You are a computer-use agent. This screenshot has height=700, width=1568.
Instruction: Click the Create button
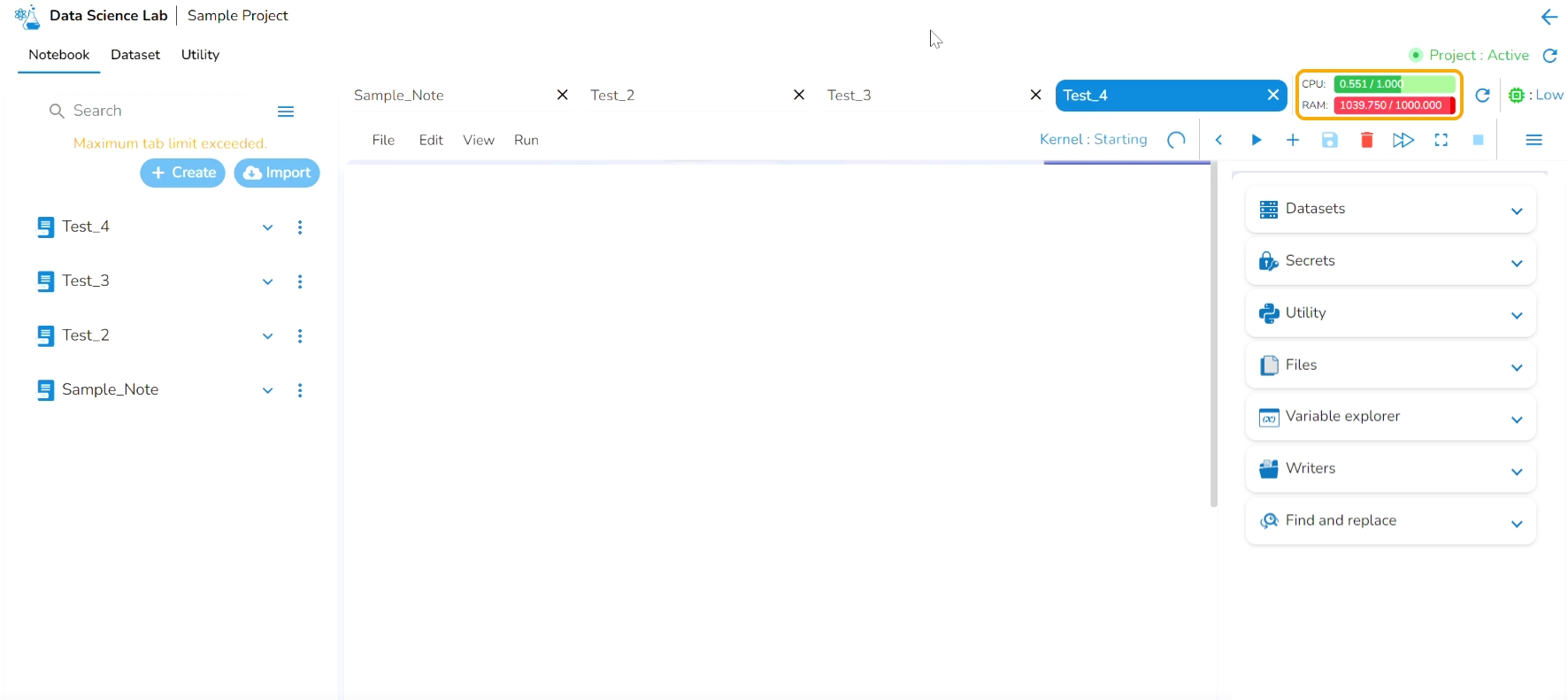click(183, 173)
